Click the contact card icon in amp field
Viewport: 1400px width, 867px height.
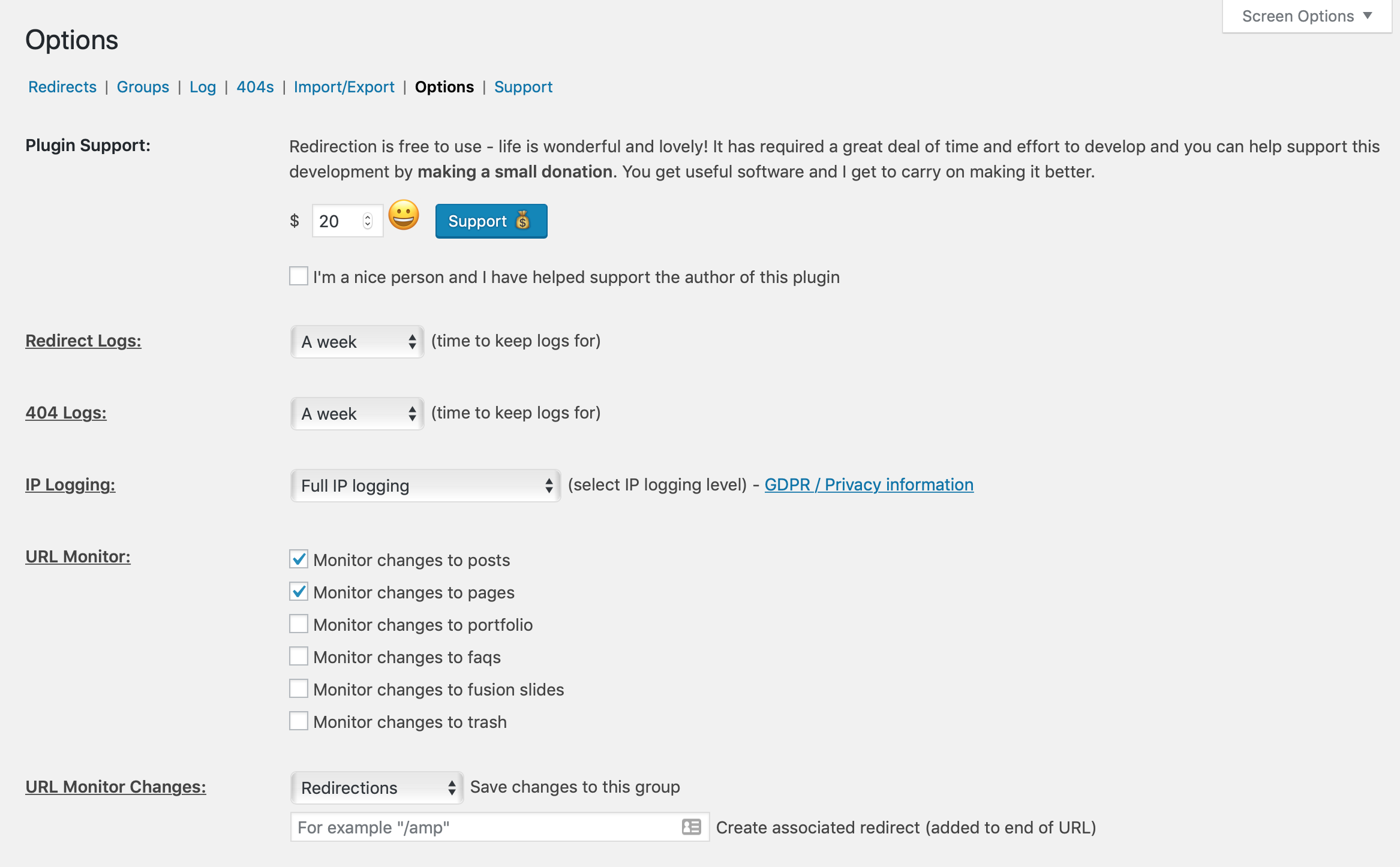[692, 827]
